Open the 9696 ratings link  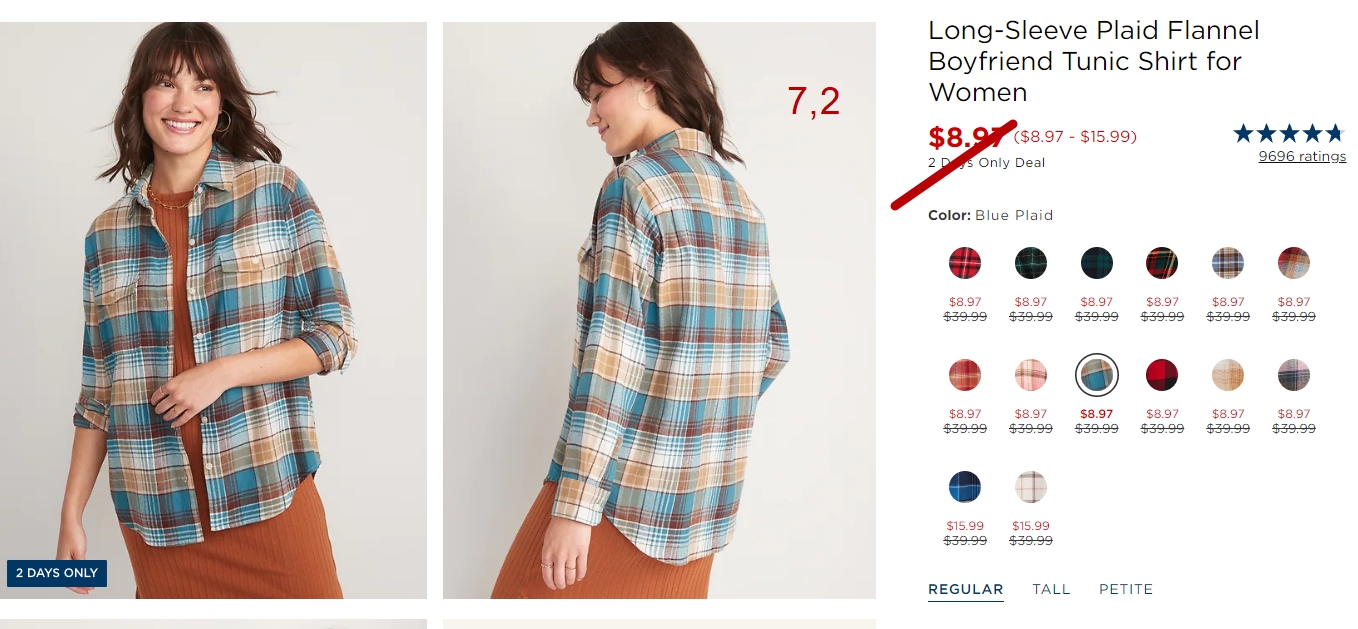click(x=1302, y=156)
